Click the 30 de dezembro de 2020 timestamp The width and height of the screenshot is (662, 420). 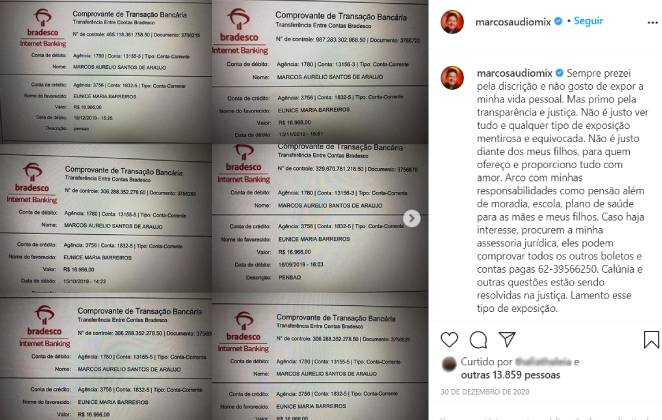pyautogui.click(x=485, y=392)
